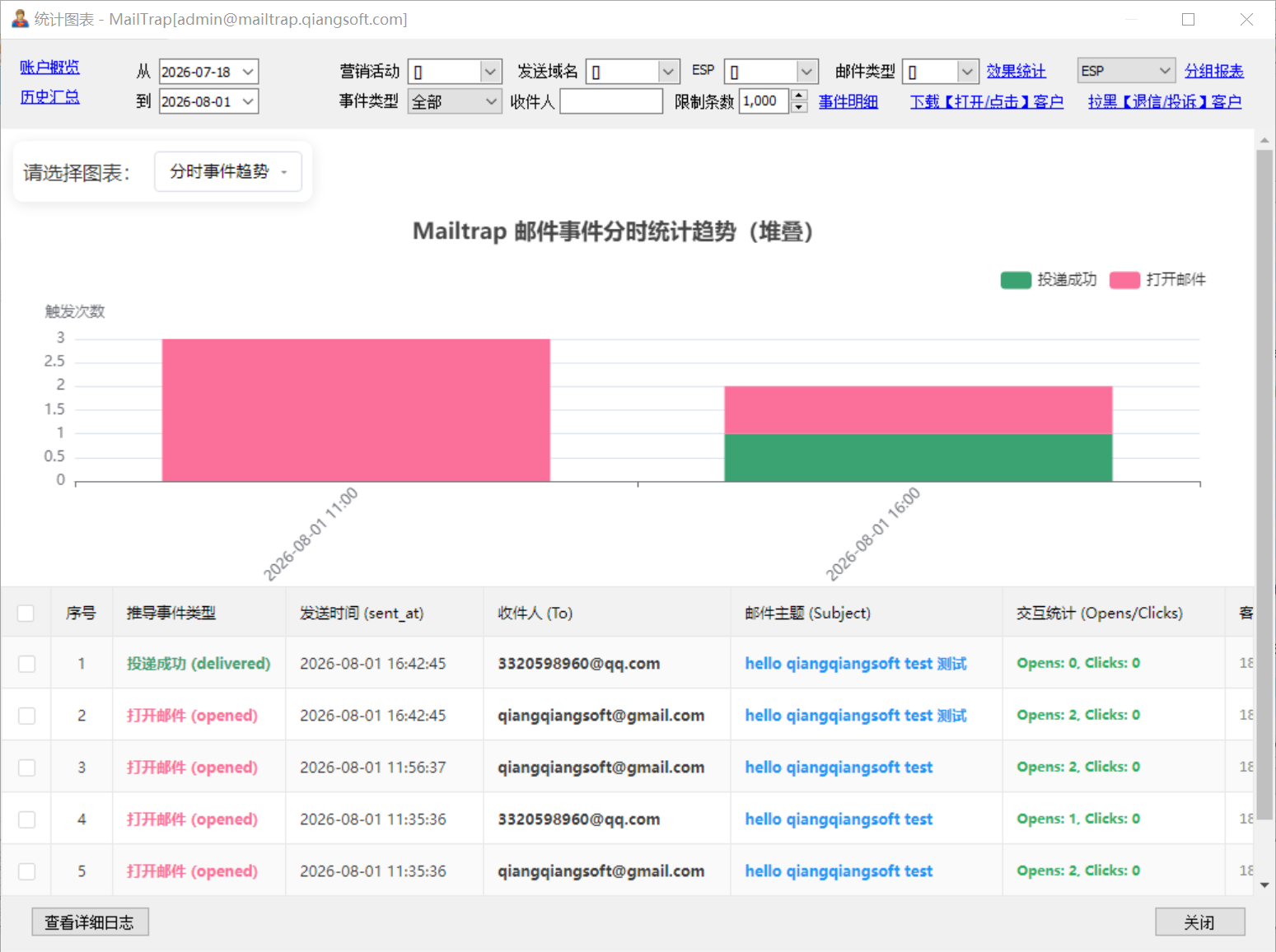Open the 分时事件趋势 chart selector dropdown

point(228,171)
